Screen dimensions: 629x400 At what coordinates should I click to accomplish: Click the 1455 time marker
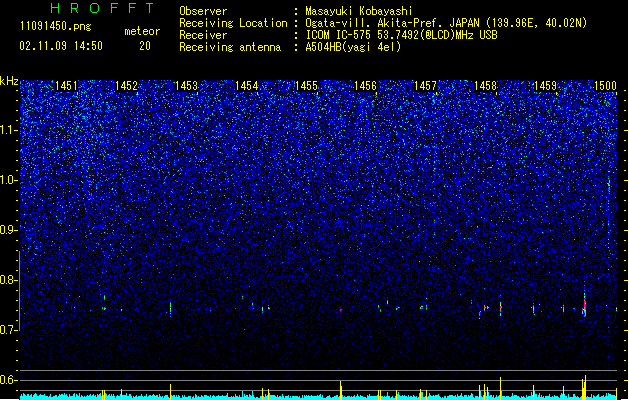click(306, 86)
